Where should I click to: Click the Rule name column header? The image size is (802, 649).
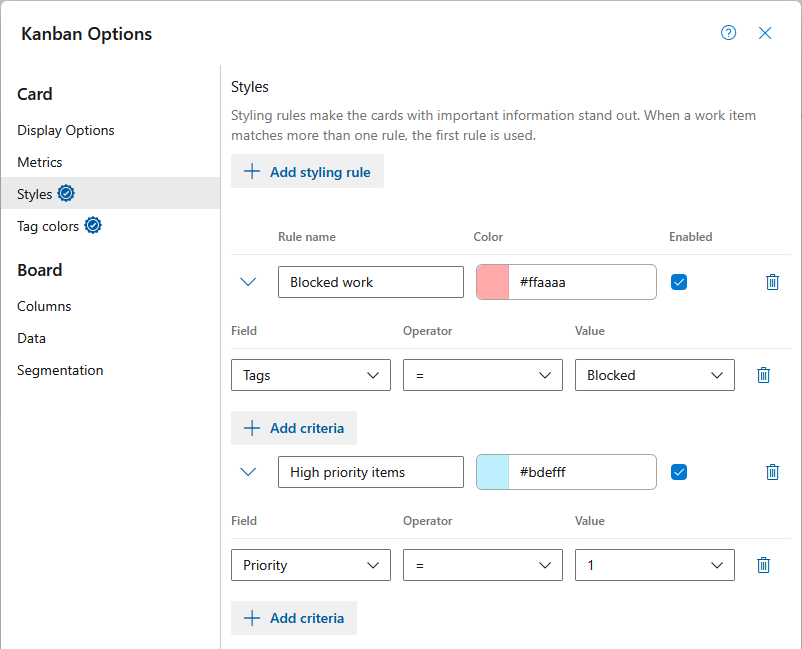(x=307, y=237)
